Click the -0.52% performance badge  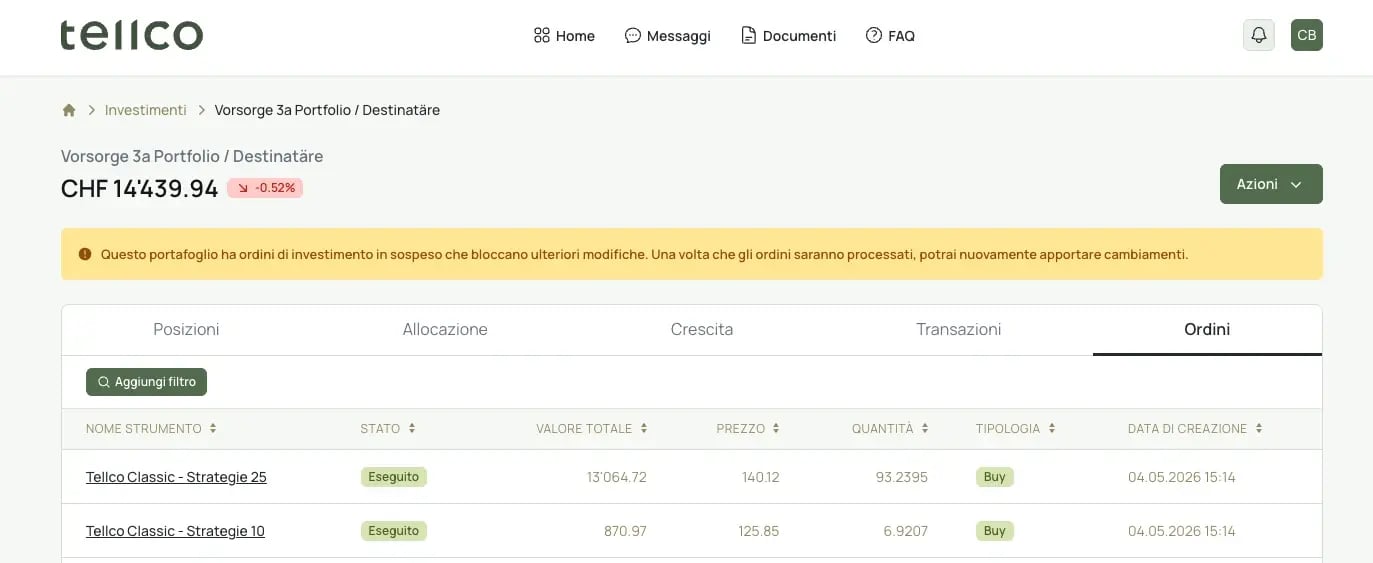(x=265, y=187)
